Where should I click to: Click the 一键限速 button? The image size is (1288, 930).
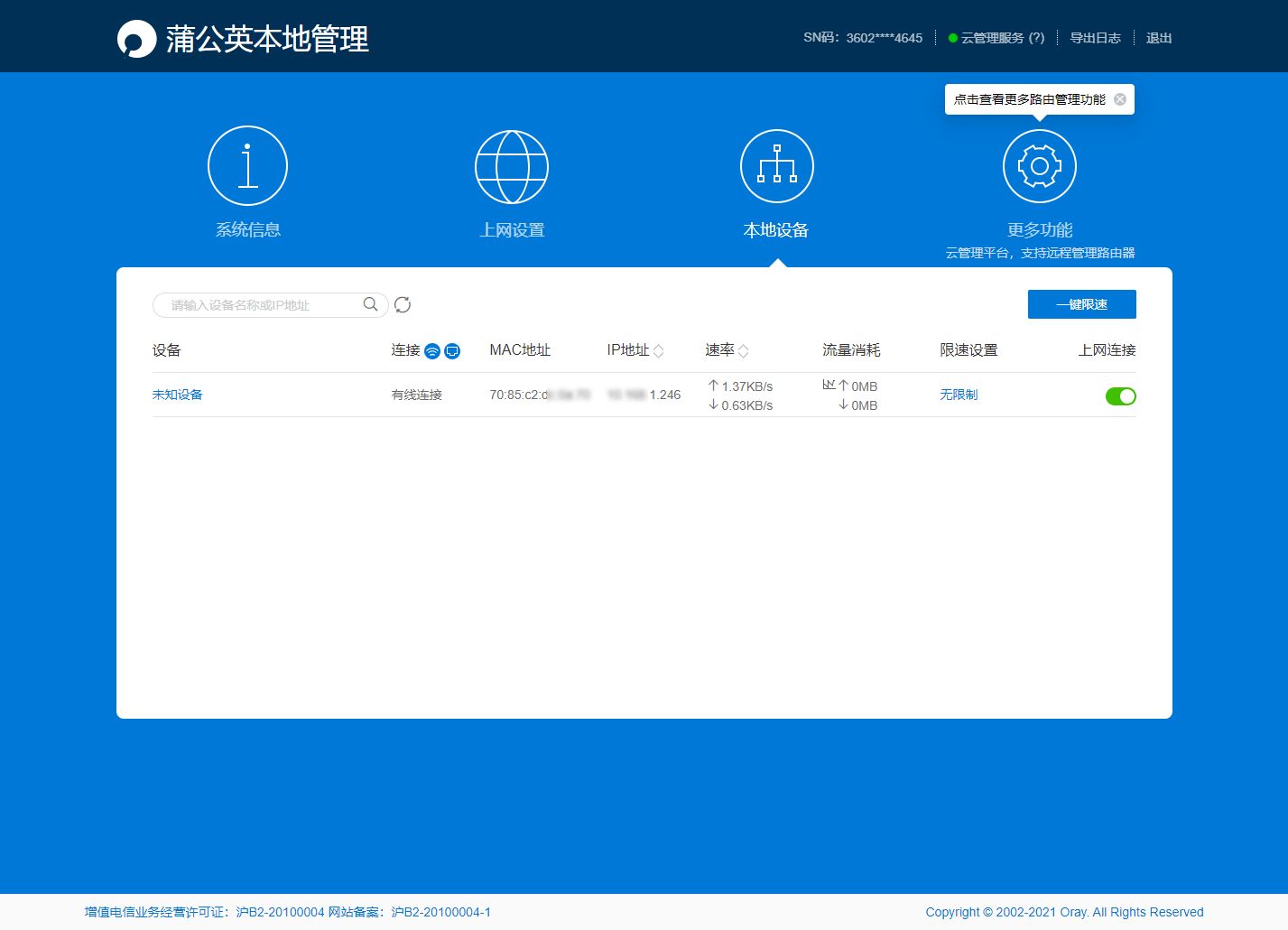(x=1081, y=304)
